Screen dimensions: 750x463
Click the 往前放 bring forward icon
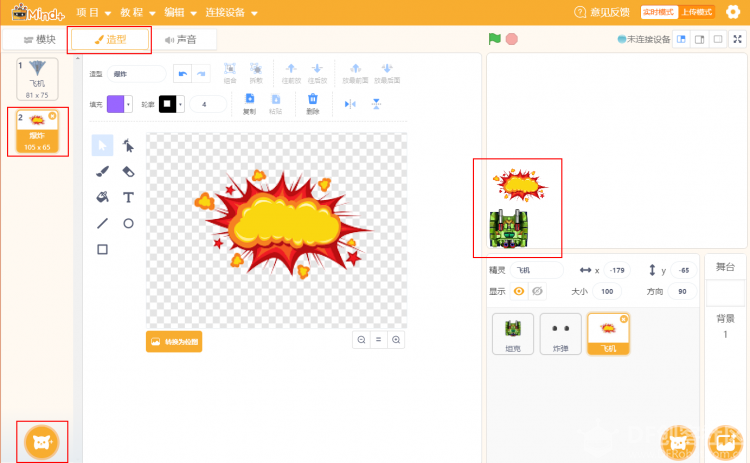[291, 68]
